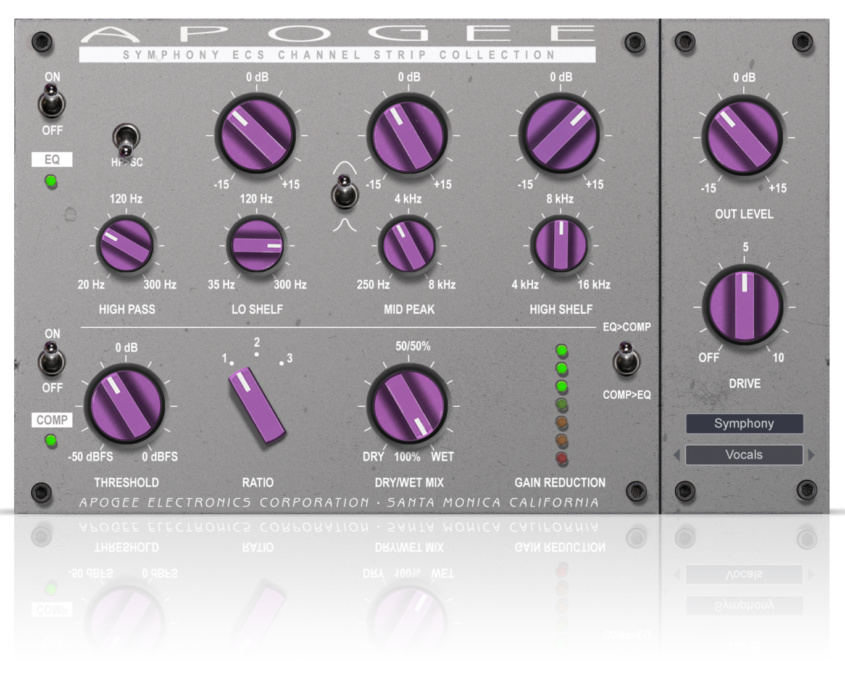Click the Symphony ECS Channel Strip Collection banner
845x684 pixels.
click(x=337, y=55)
